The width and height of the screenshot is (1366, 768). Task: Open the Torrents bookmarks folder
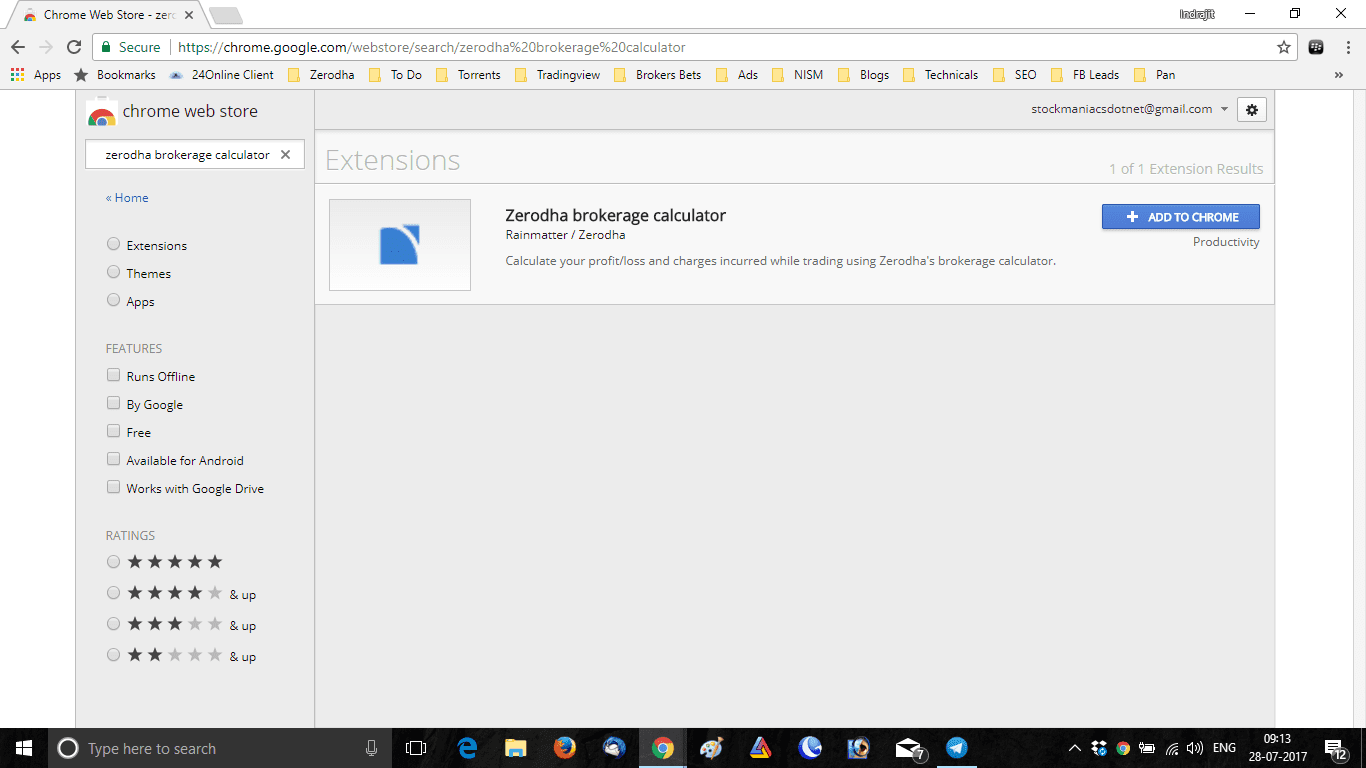click(x=469, y=75)
